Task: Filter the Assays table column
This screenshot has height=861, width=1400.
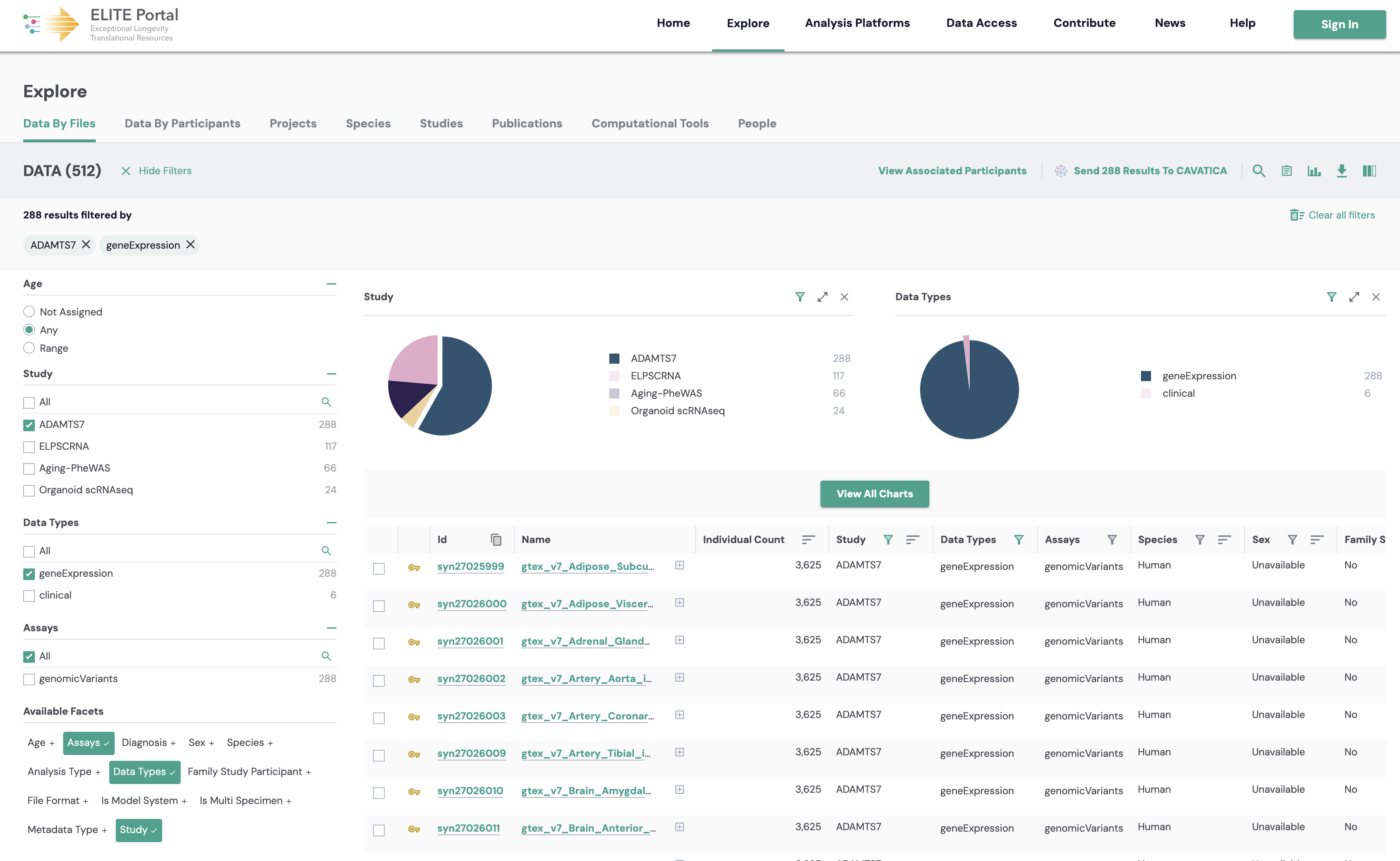Action: pos(1112,540)
